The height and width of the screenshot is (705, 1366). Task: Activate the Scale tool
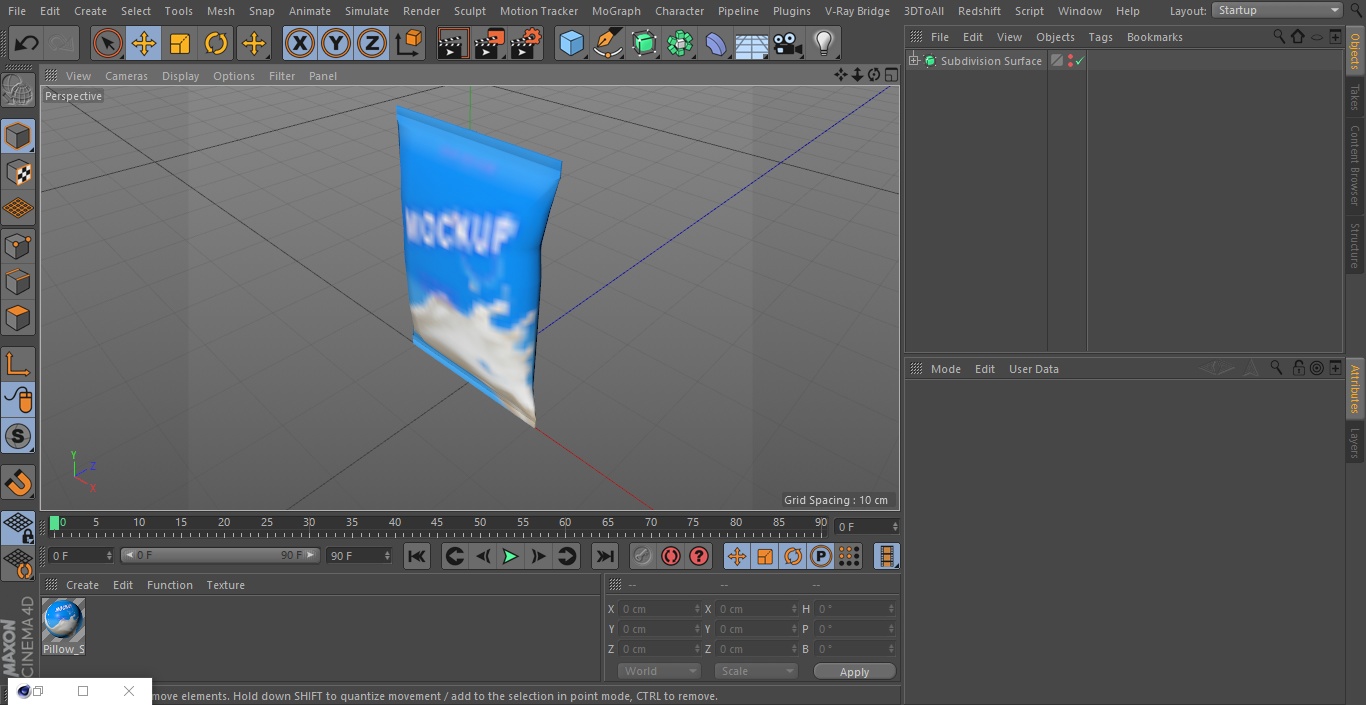180,43
